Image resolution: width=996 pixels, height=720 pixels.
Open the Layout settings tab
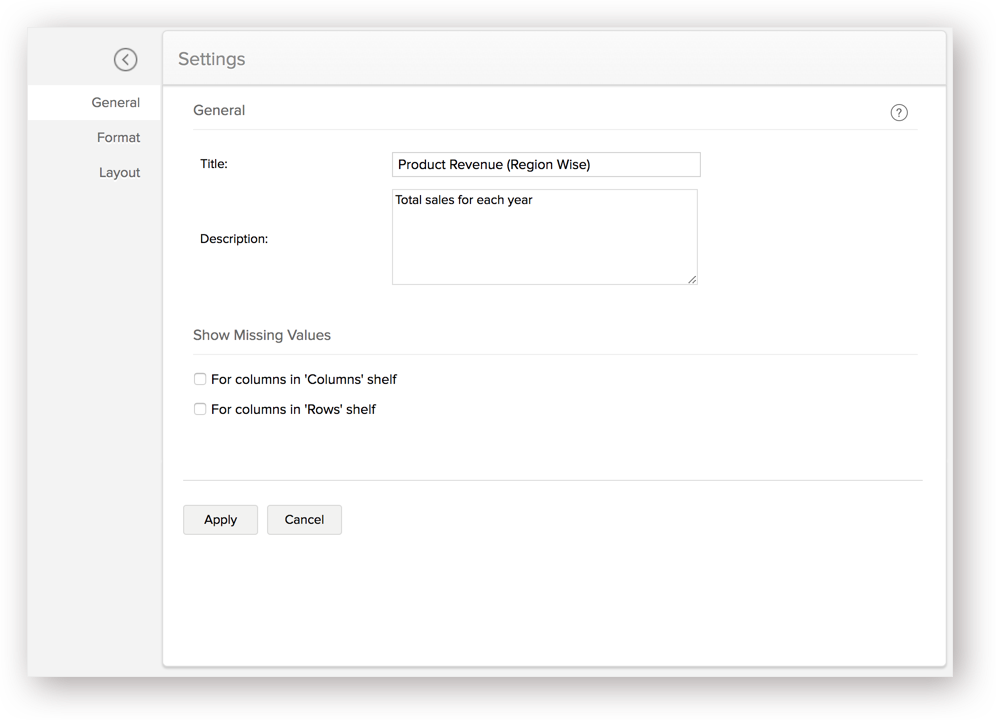(119, 172)
